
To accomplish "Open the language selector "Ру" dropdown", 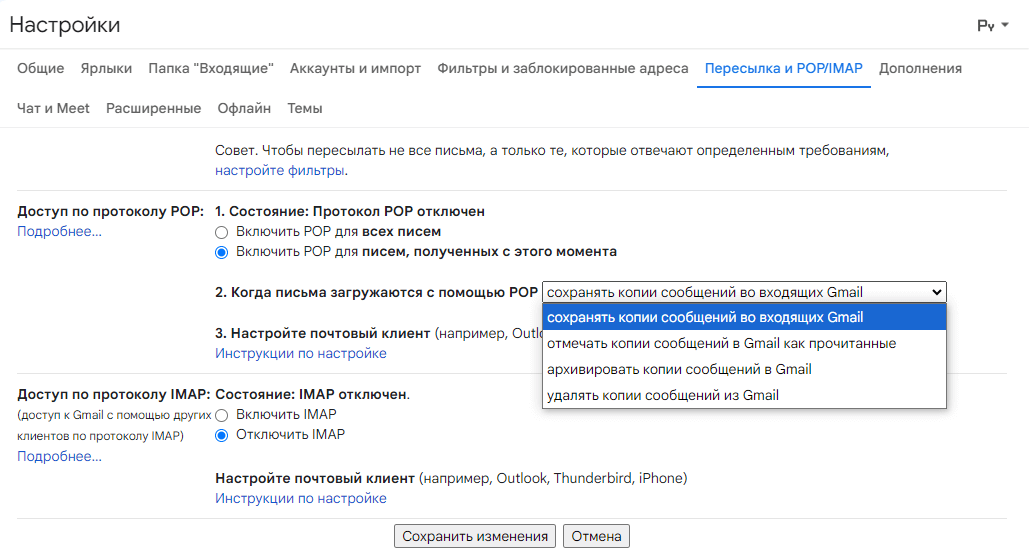I will 992,26.
